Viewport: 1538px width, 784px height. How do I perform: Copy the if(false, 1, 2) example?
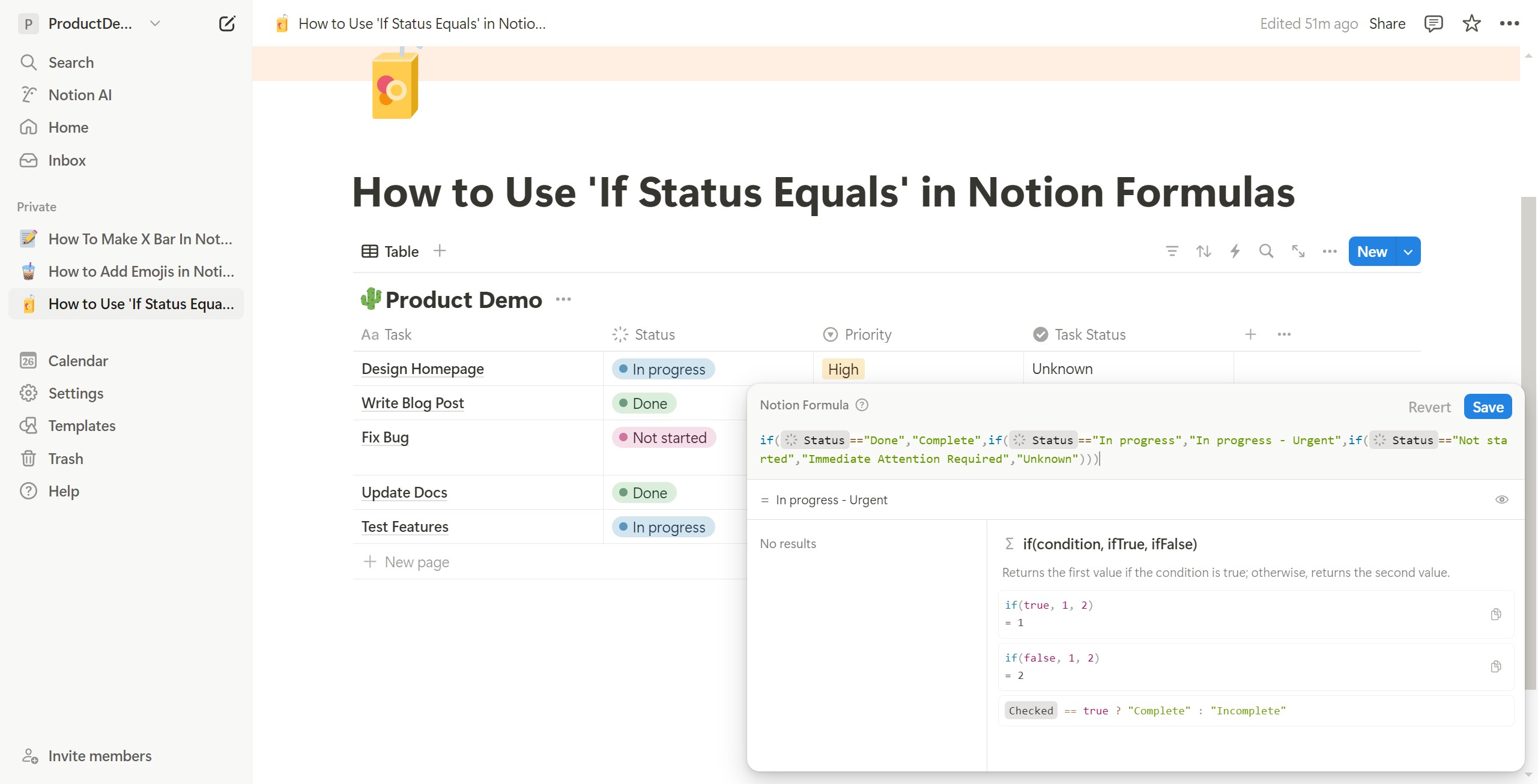pos(1495,666)
